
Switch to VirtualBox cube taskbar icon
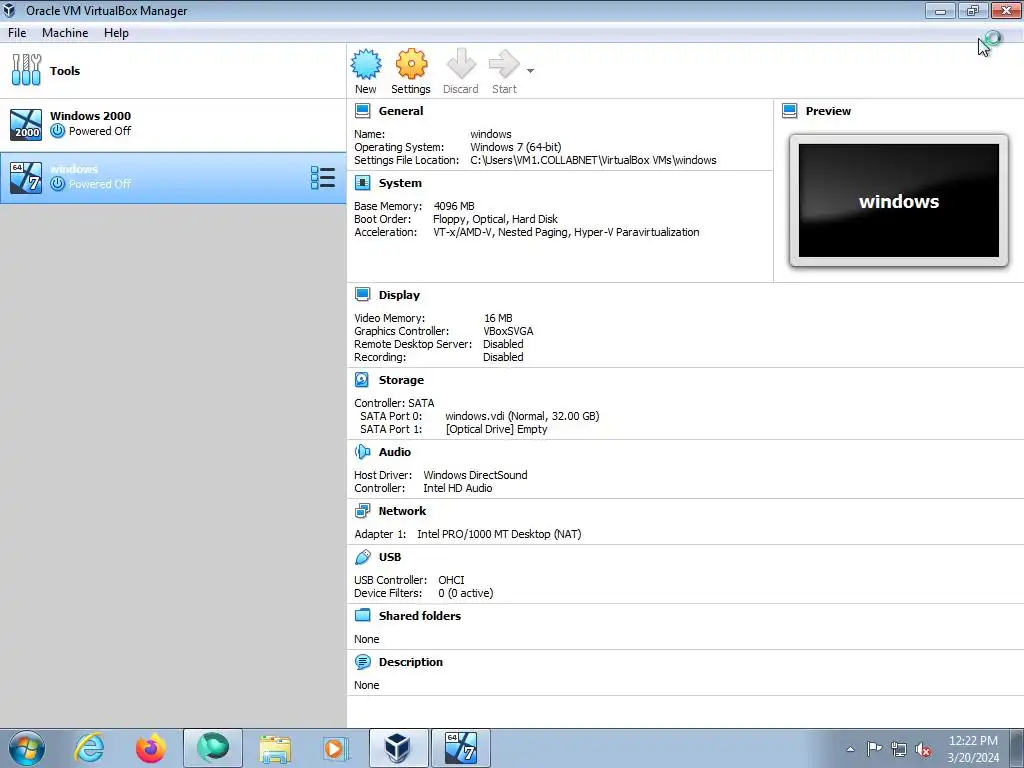[x=398, y=748]
